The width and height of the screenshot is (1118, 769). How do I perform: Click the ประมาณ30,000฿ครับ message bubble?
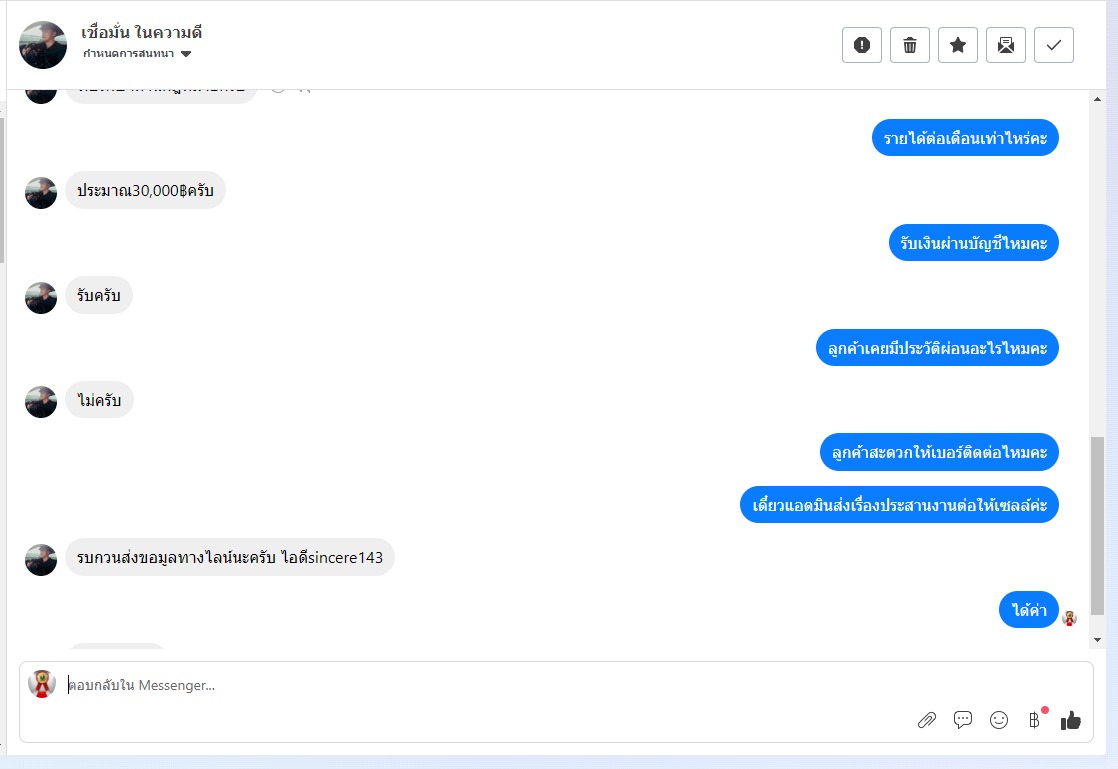pyautogui.click(x=145, y=190)
